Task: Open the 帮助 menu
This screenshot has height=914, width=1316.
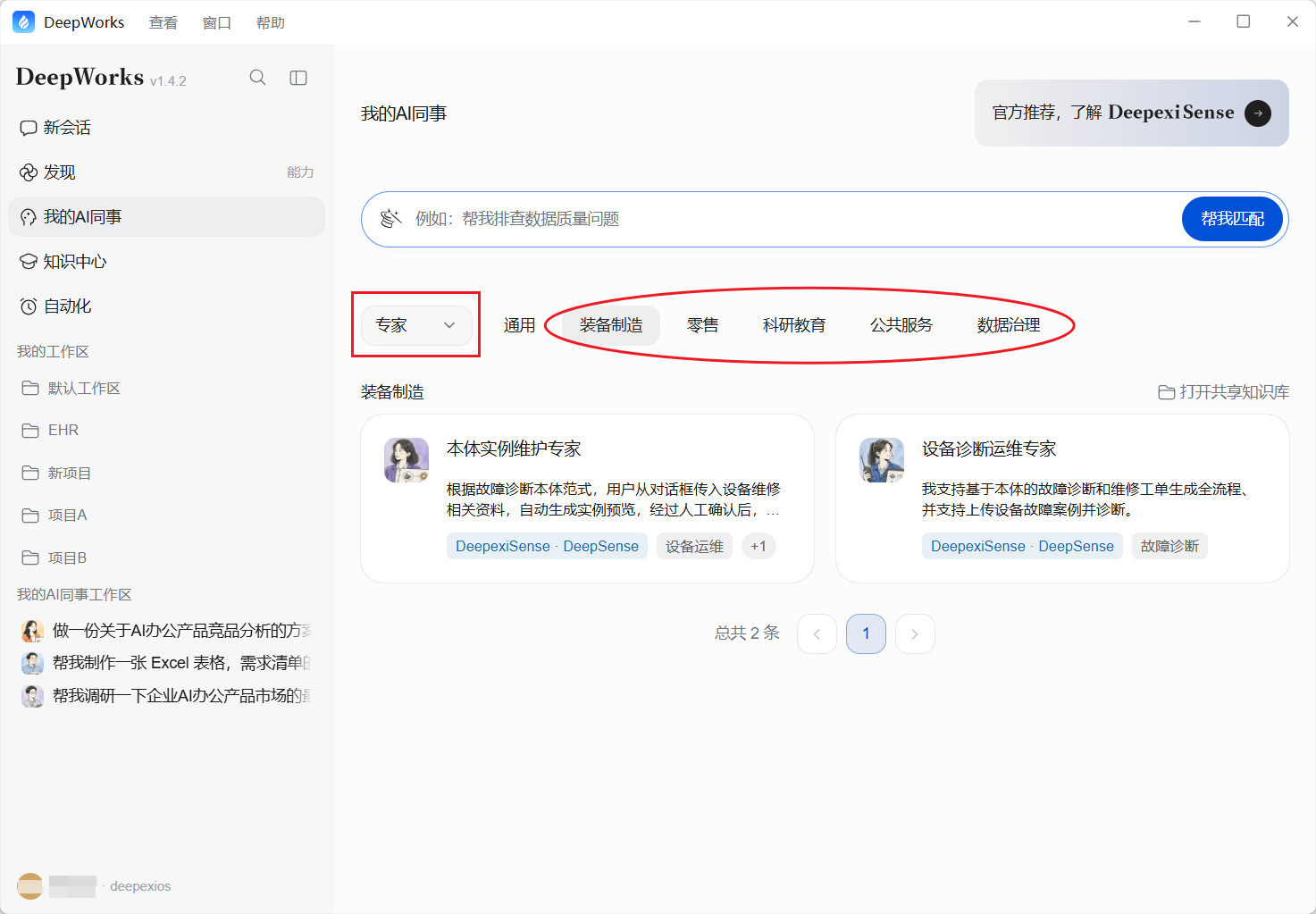Action: point(271,22)
